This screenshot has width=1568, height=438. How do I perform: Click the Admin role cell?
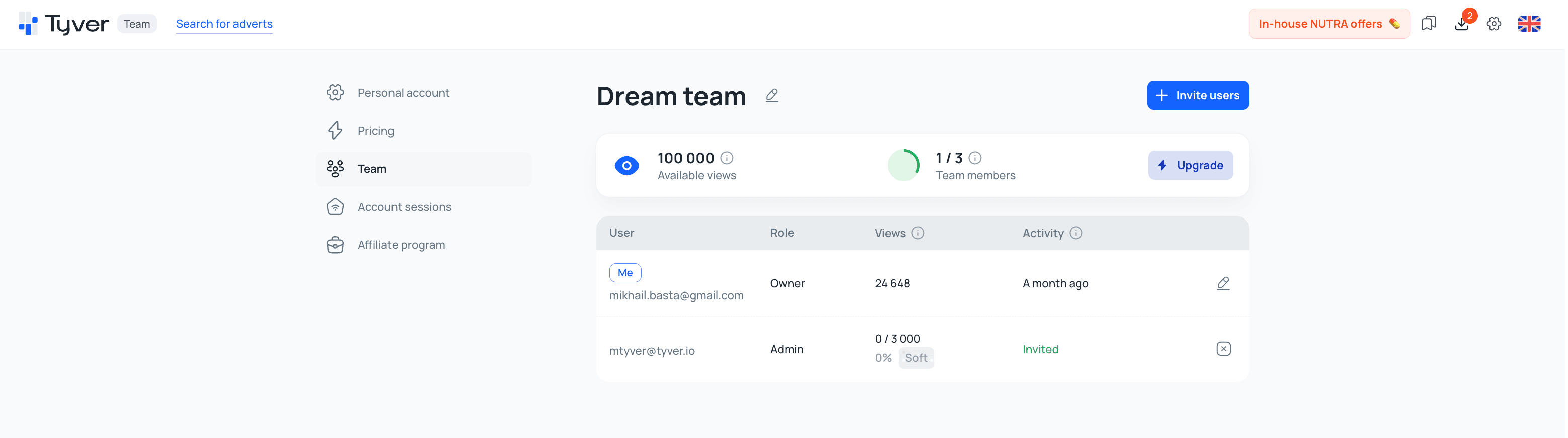pyautogui.click(x=787, y=350)
